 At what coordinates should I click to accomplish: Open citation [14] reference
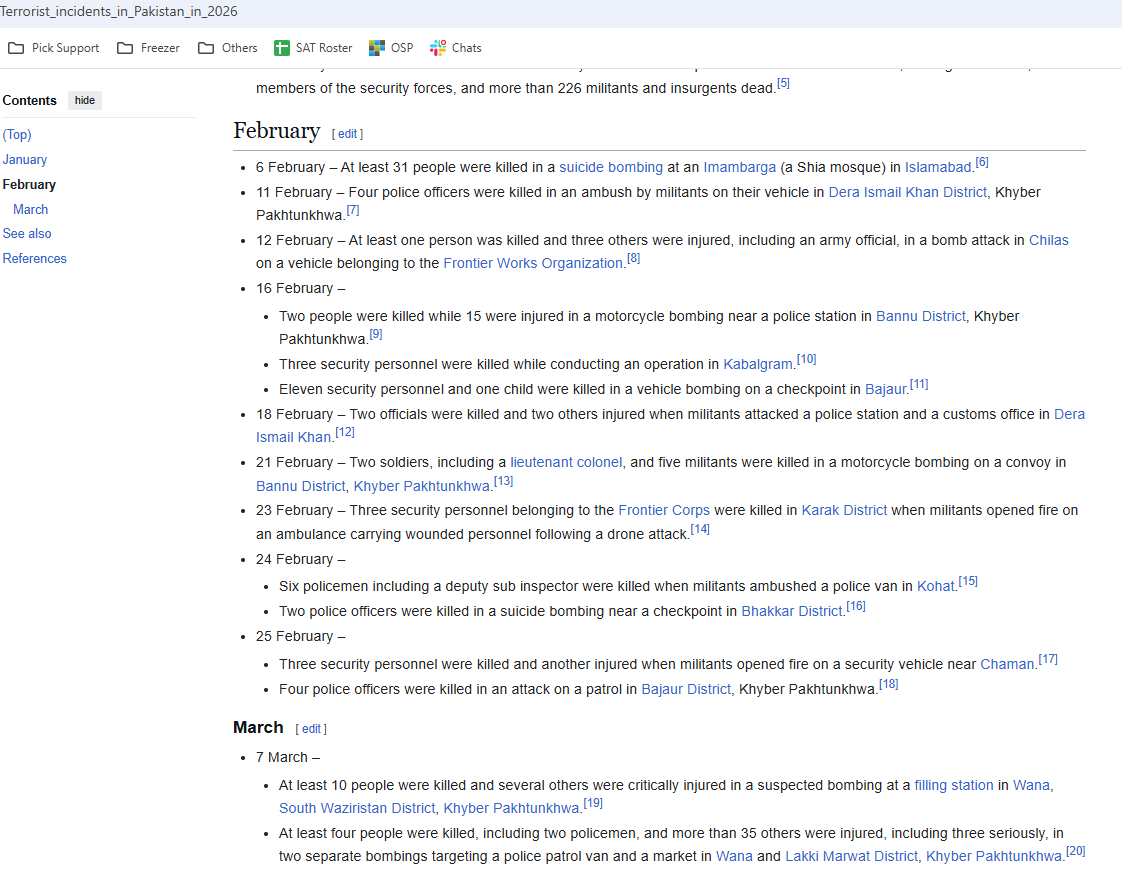(x=700, y=529)
